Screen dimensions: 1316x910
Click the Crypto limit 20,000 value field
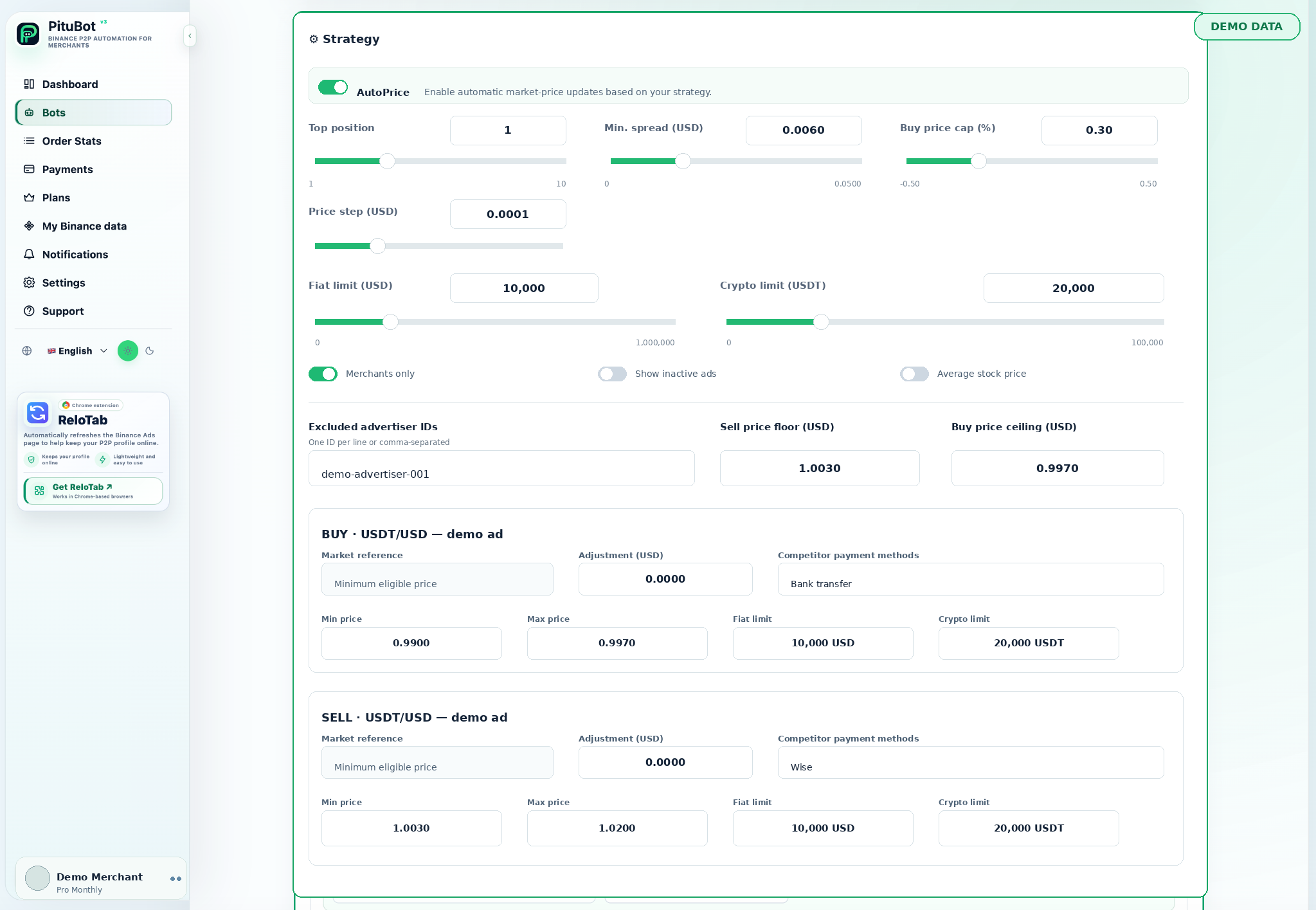pos(1074,288)
